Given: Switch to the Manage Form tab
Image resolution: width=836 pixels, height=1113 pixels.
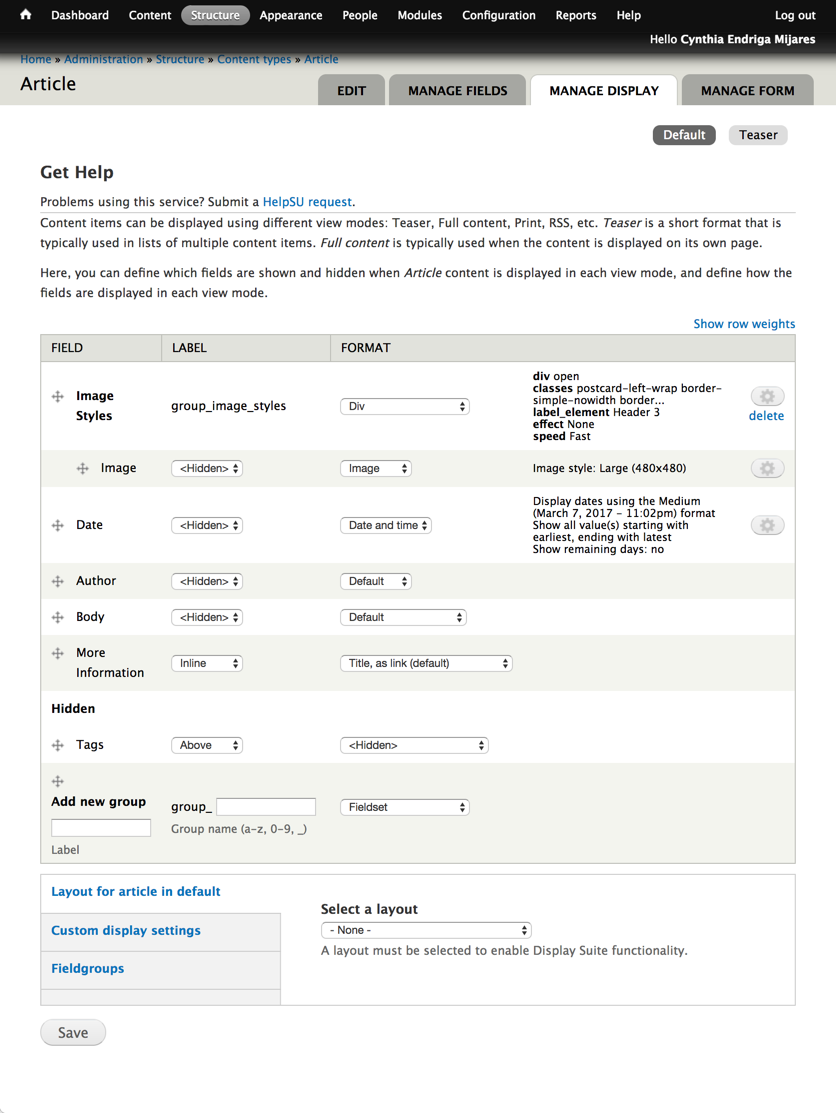Looking at the screenshot, I should tap(747, 90).
